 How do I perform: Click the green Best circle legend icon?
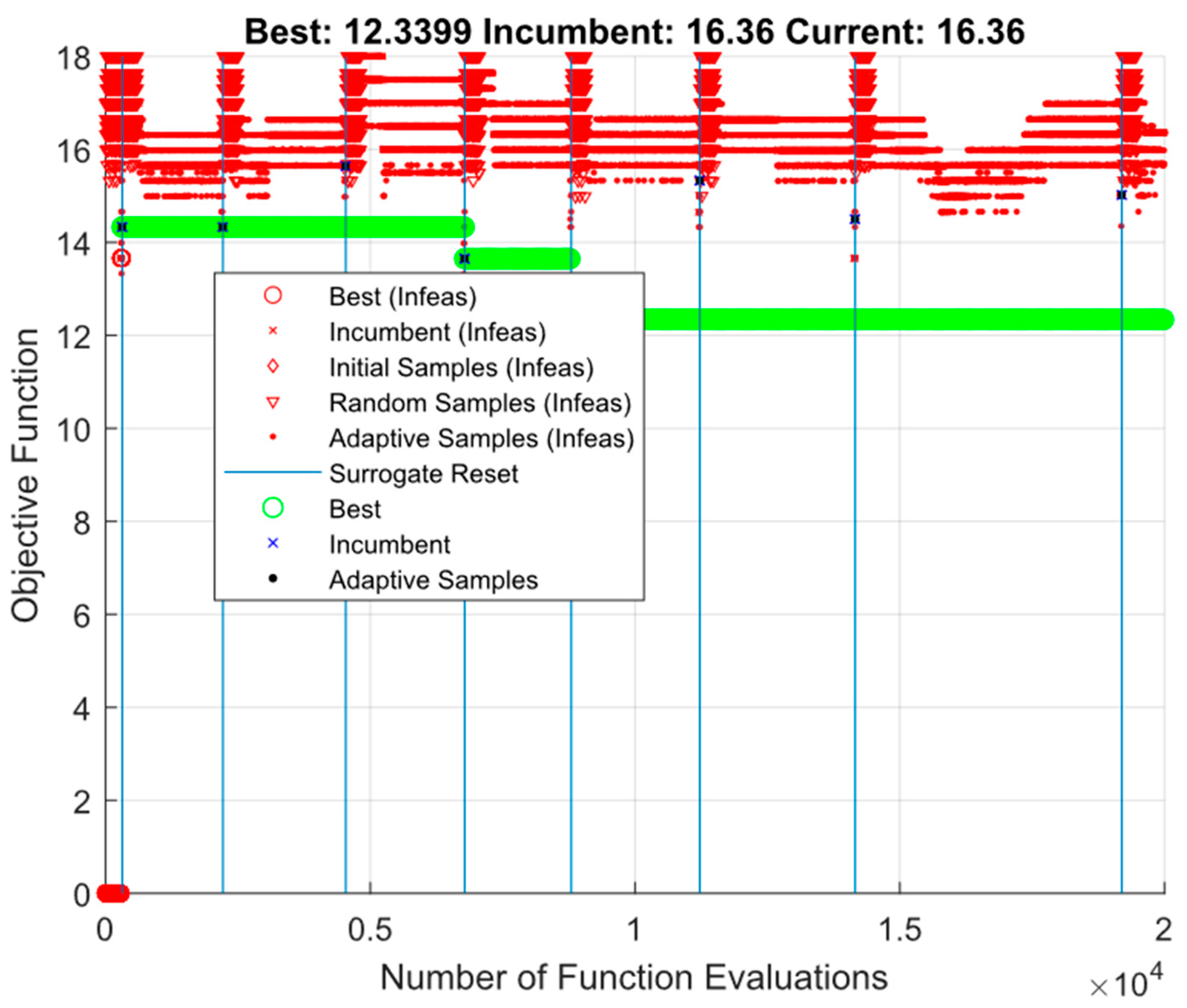[x=273, y=507]
